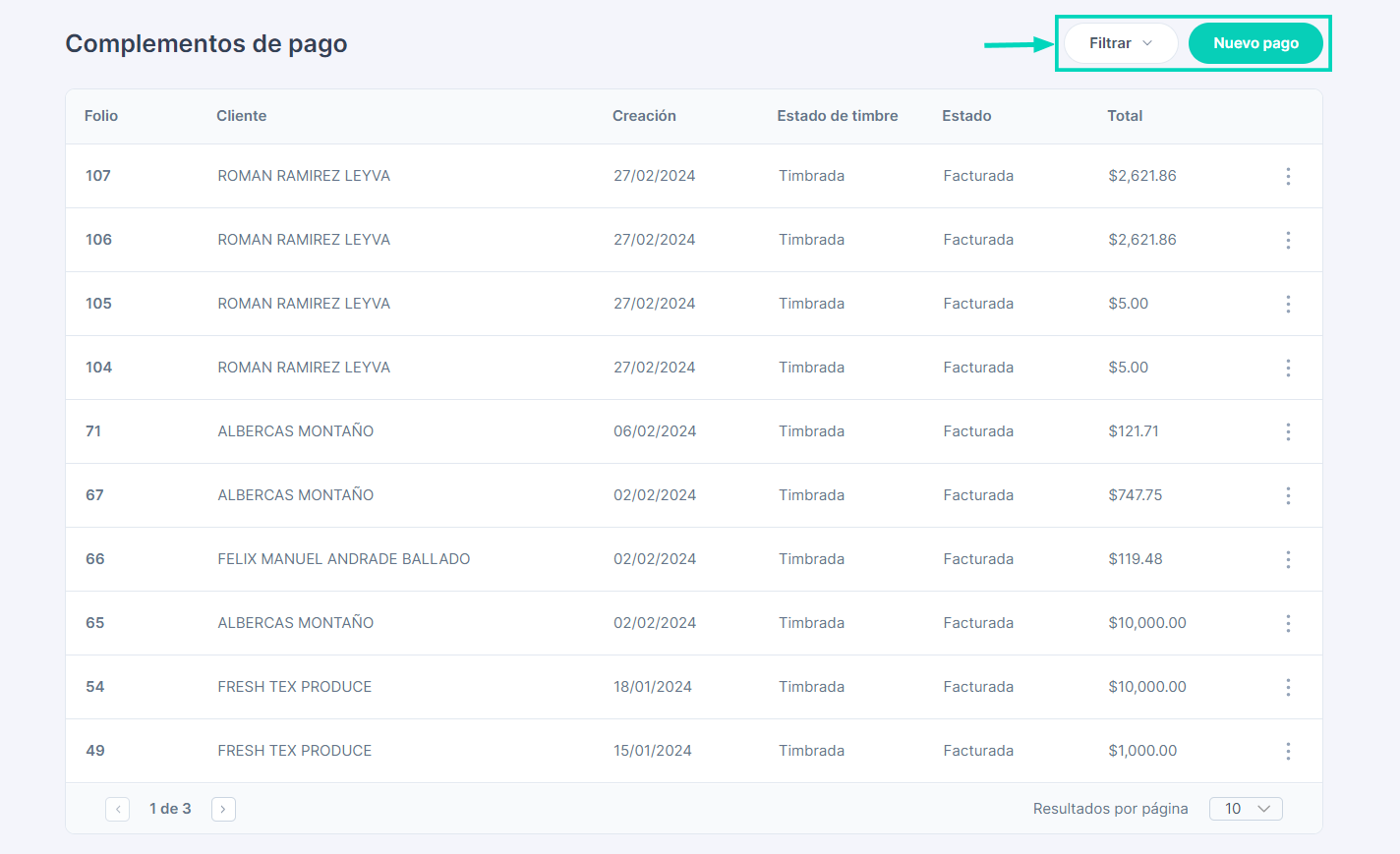Open folio 104 row
Viewport: 1400px width, 854px height.
tap(98, 368)
